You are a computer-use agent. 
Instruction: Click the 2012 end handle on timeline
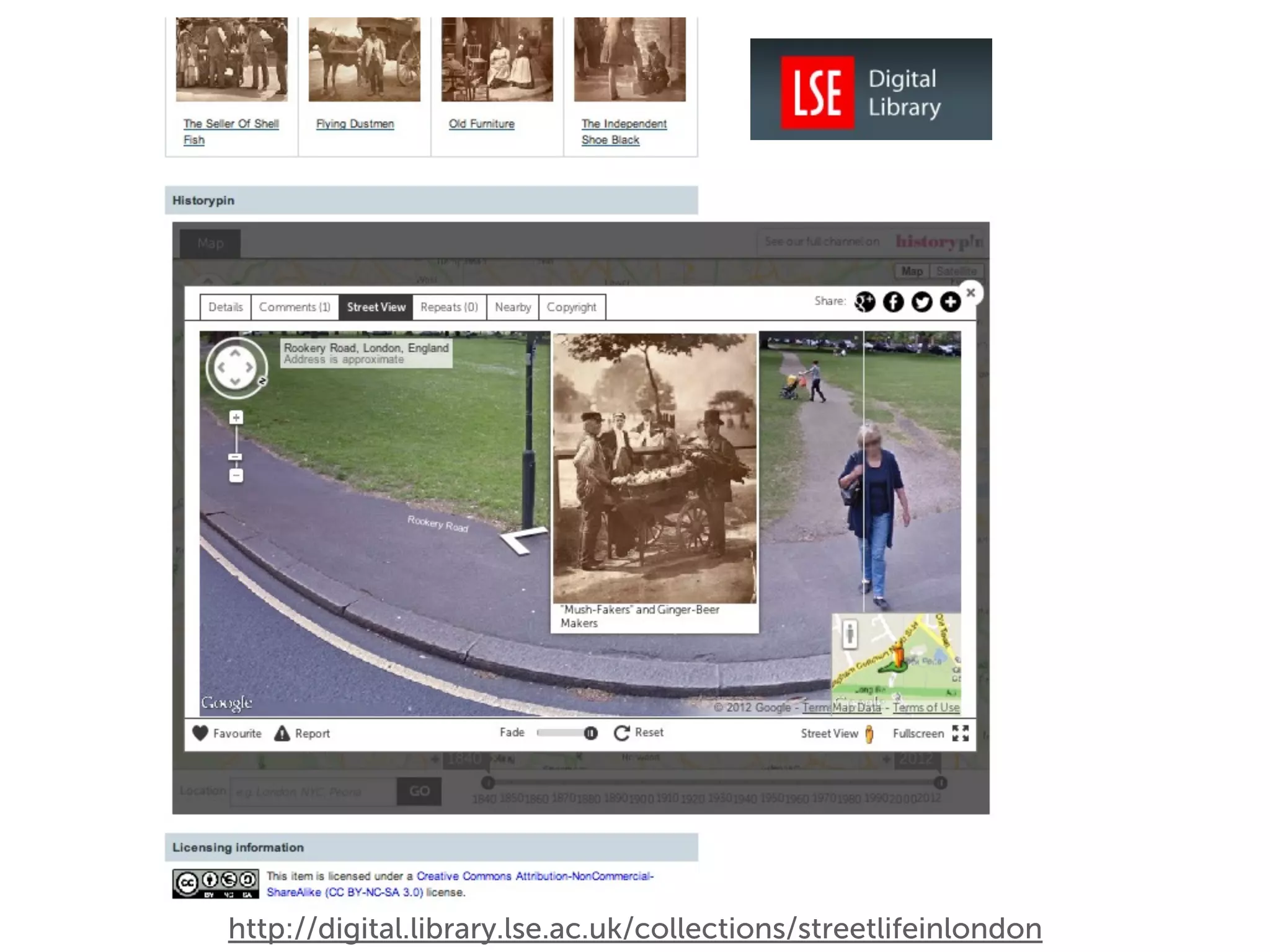coord(940,783)
